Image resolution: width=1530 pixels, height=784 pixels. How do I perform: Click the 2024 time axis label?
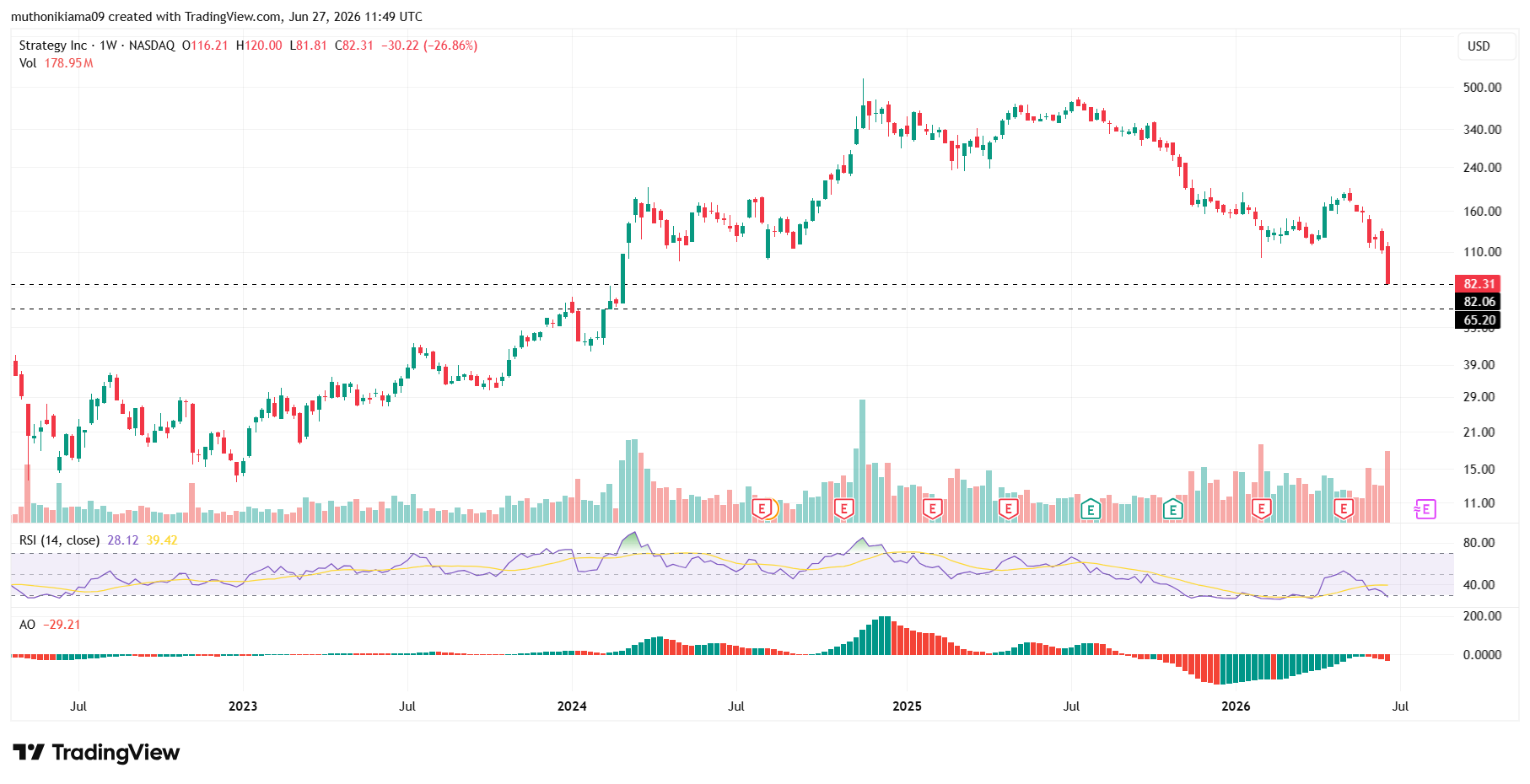click(572, 706)
